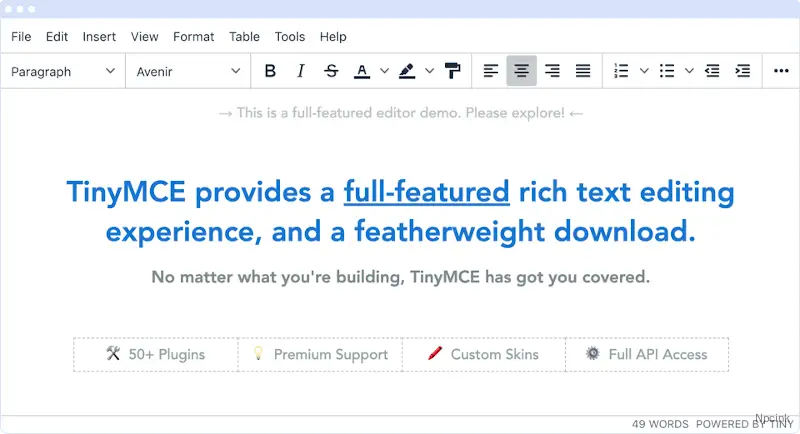This screenshot has width=800, height=434.
Task: Apply highlight background color marker
Action: [x=407, y=71]
